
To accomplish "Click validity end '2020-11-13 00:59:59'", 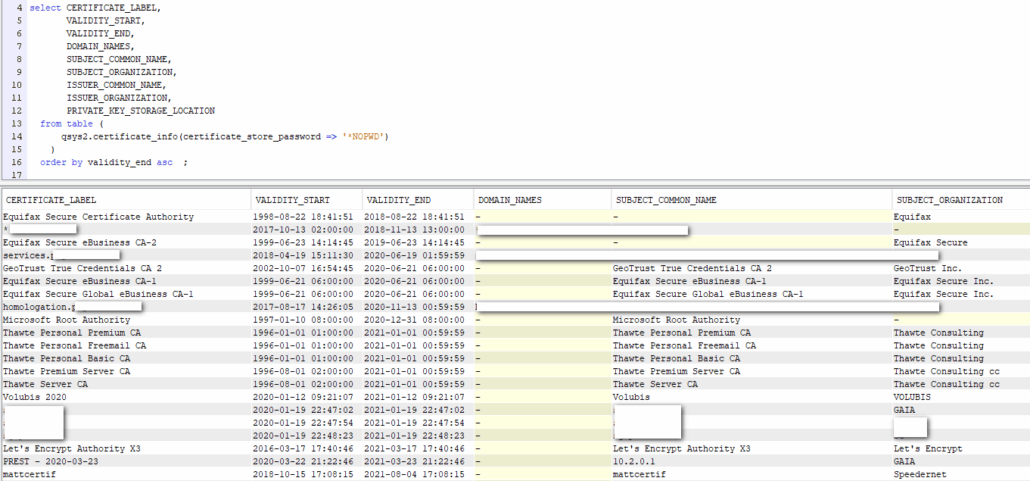I will pyautogui.click(x=415, y=307).
